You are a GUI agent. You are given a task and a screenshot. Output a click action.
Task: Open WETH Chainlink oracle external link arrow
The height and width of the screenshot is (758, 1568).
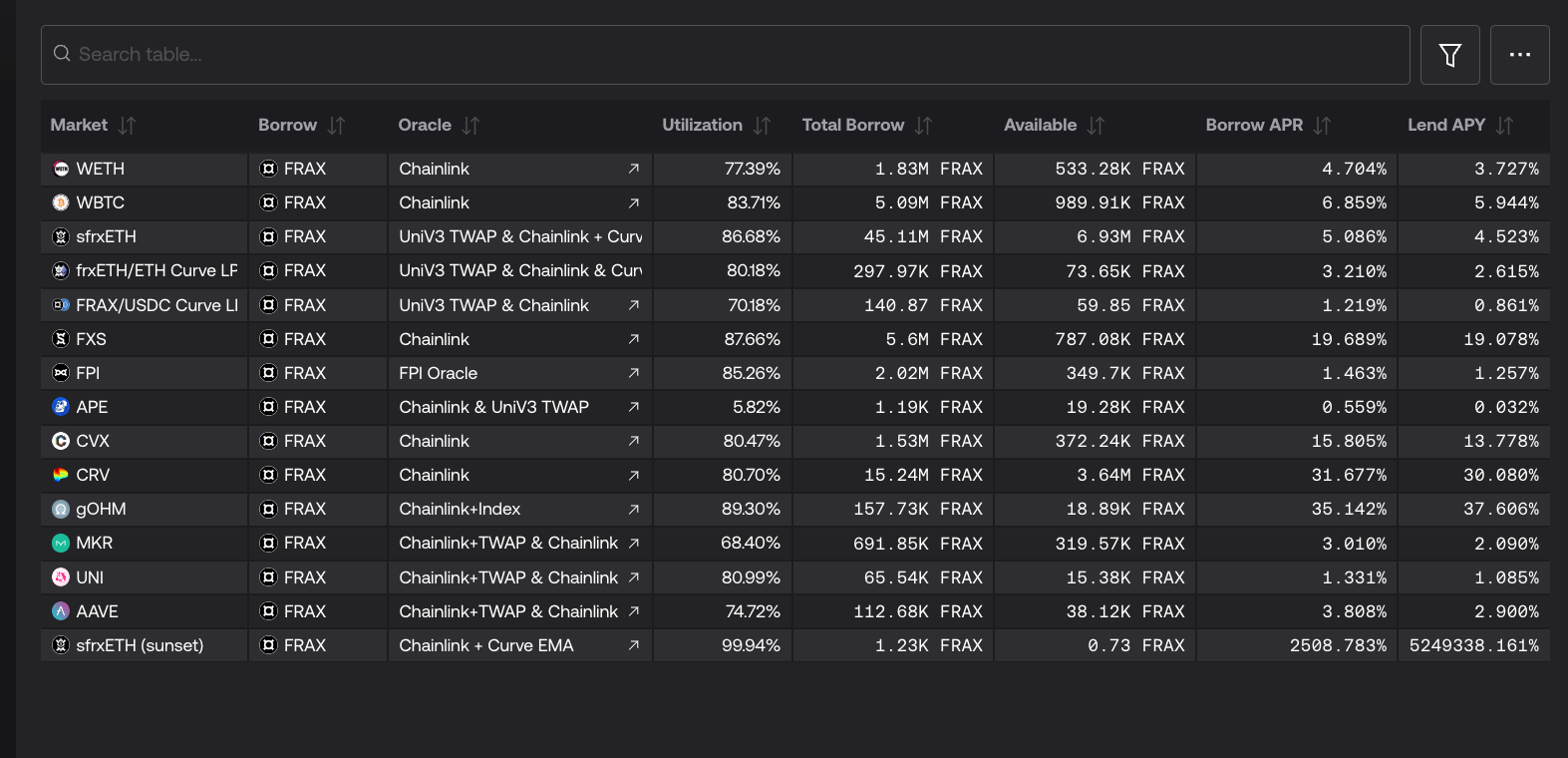(633, 170)
